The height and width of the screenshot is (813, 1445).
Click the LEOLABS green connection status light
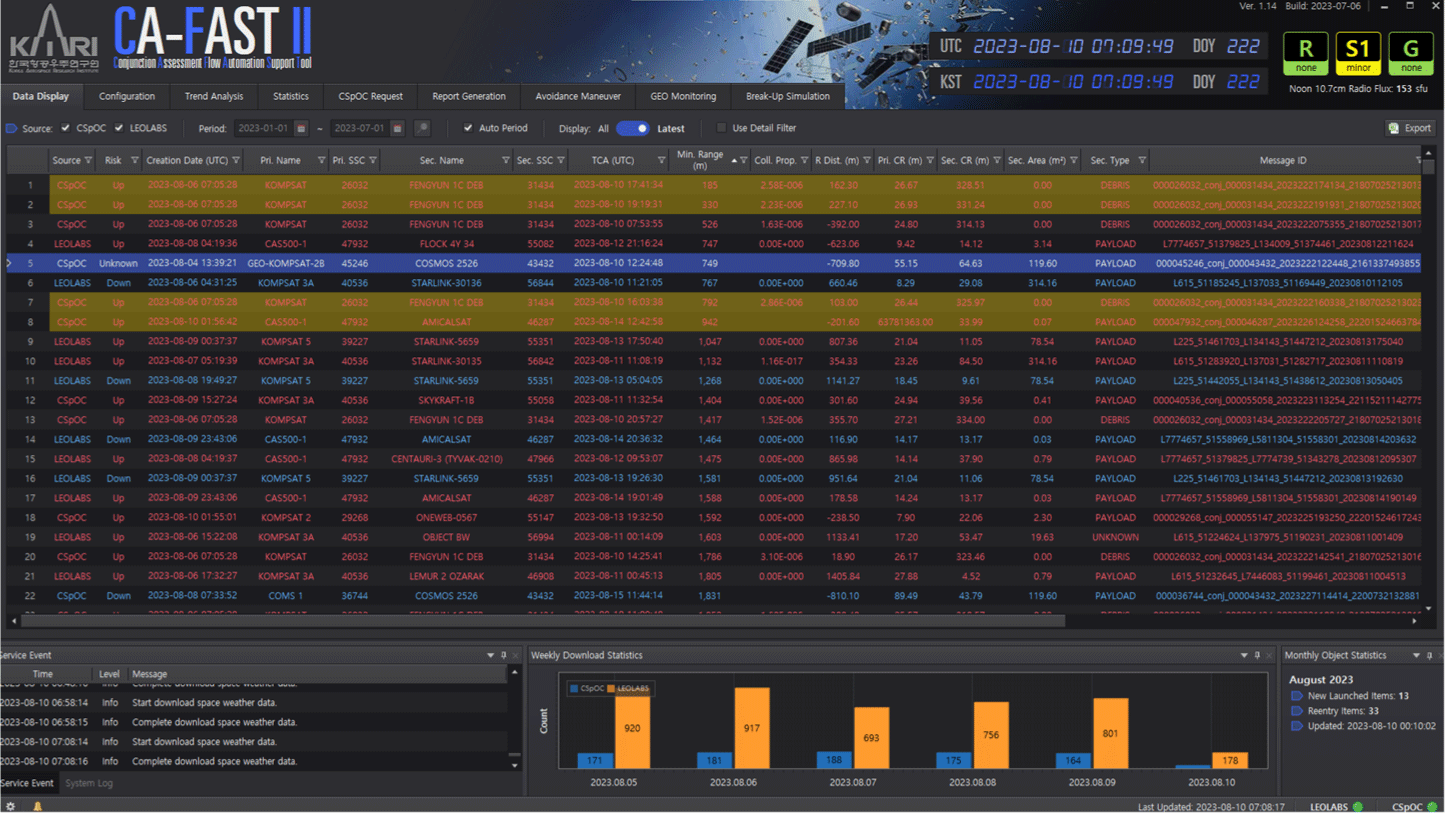(x=1358, y=806)
